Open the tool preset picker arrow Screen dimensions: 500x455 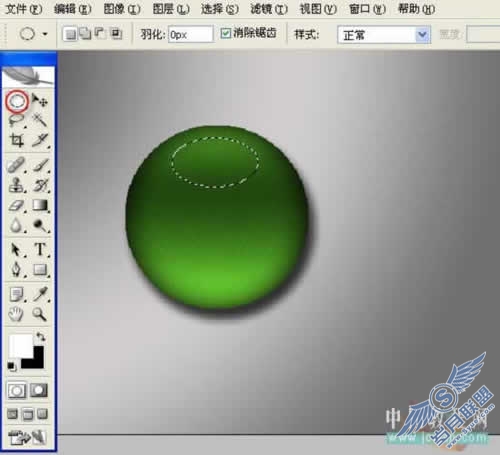point(45,34)
